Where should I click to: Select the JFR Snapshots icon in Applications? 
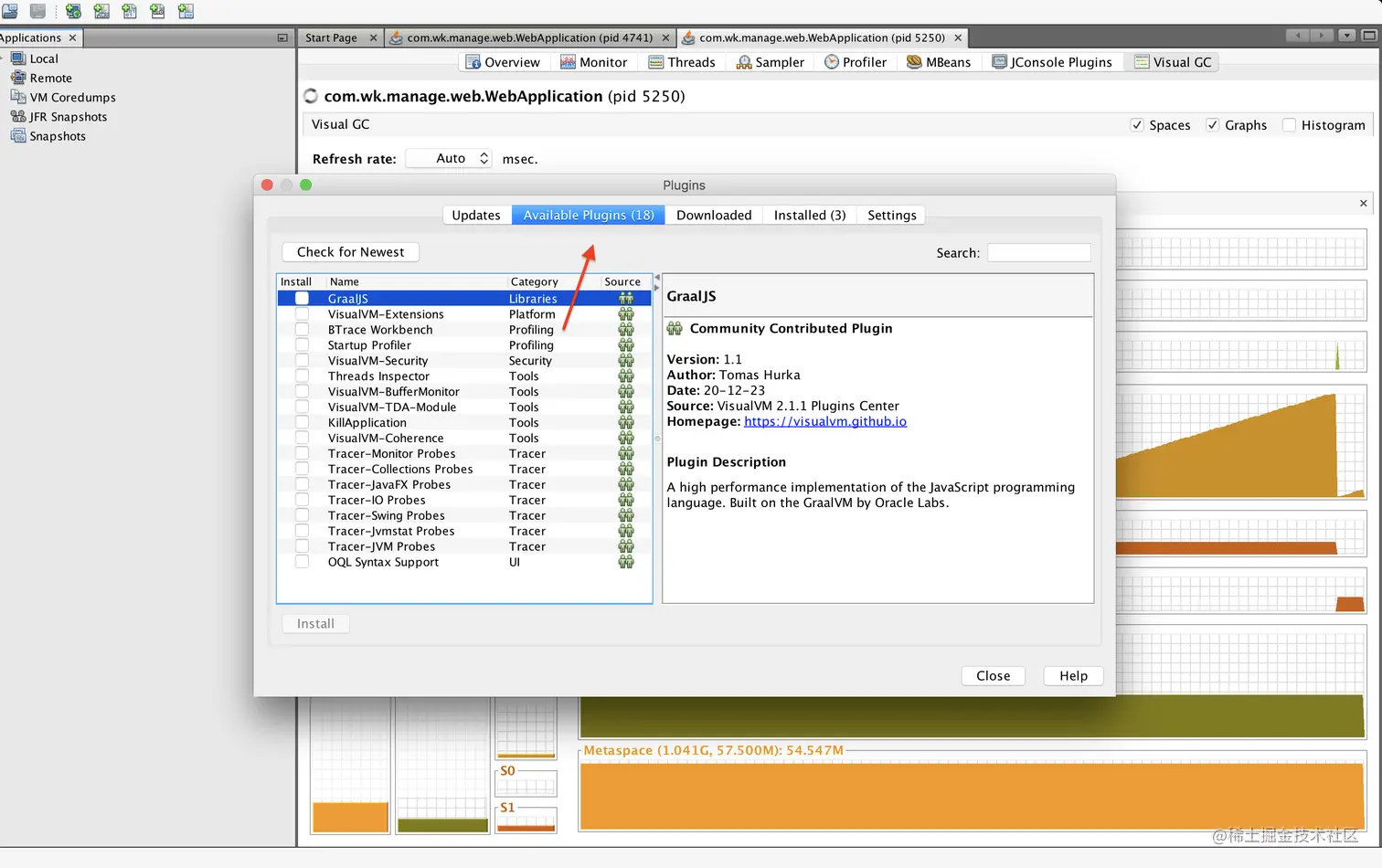point(18,116)
